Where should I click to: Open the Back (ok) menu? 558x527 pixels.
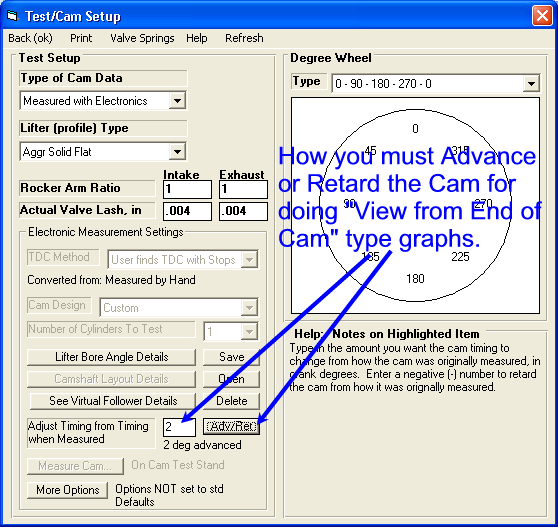30,38
